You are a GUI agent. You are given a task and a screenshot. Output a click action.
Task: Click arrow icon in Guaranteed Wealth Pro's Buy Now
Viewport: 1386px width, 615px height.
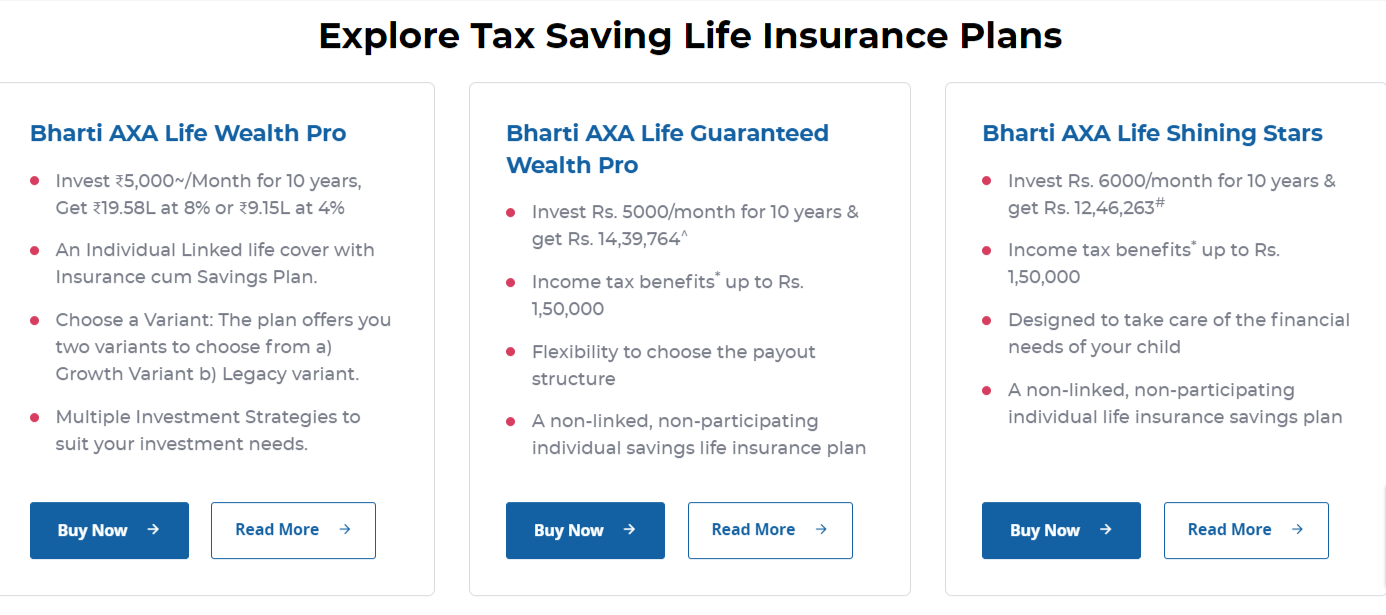pyautogui.click(x=629, y=530)
